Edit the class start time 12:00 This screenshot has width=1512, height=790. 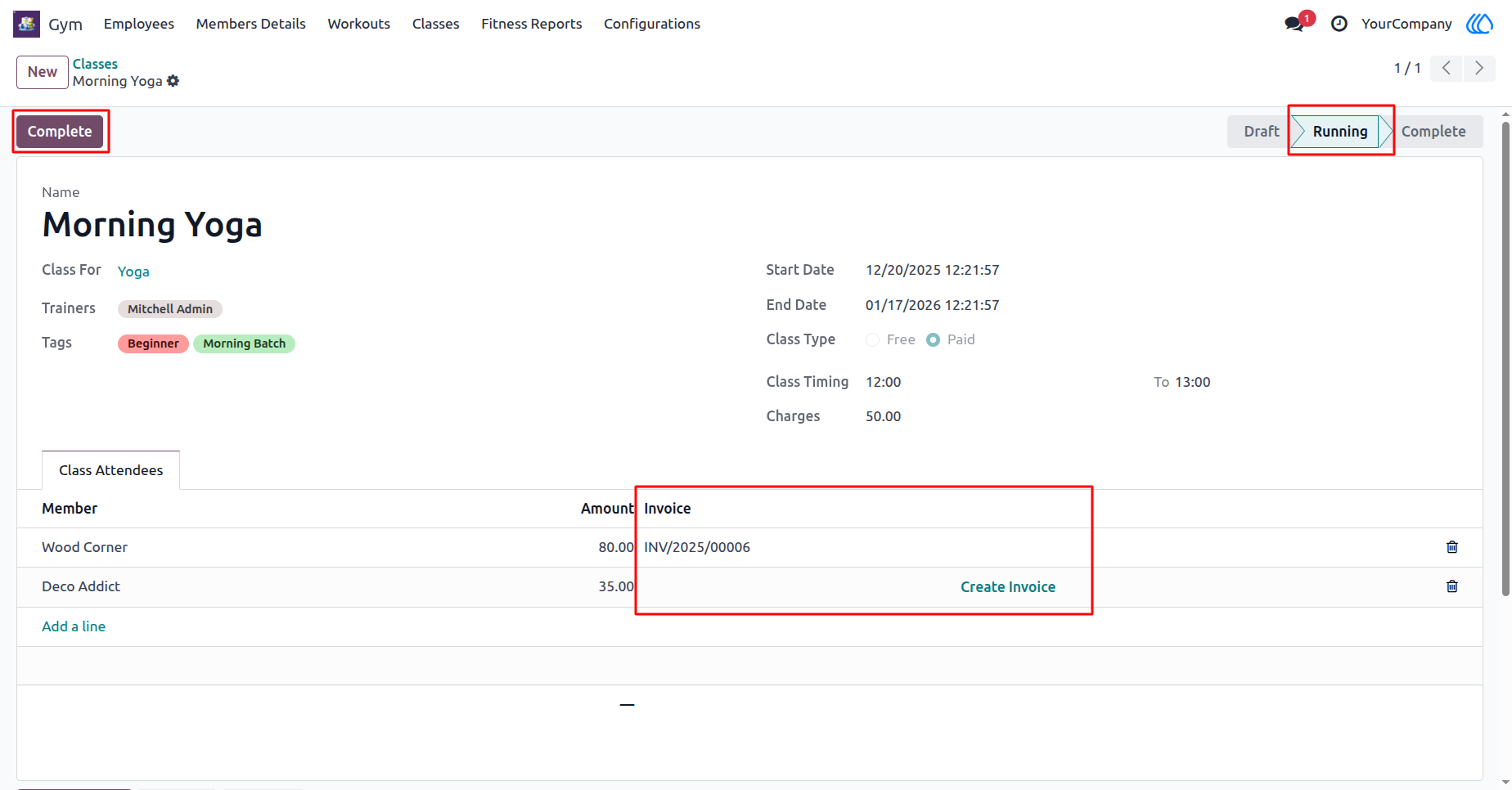[883, 382]
